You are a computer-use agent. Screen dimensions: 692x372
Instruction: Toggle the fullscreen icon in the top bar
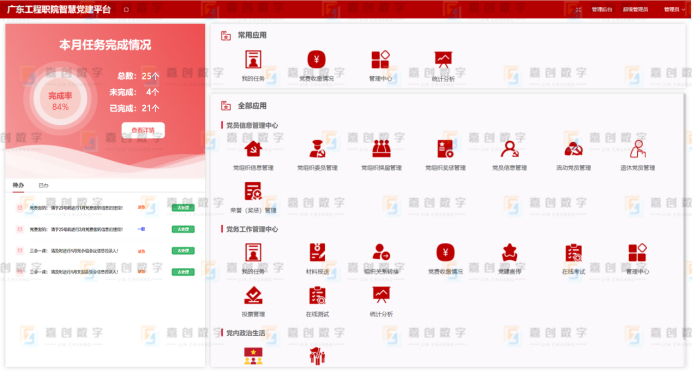pyautogui.click(x=579, y=9)
